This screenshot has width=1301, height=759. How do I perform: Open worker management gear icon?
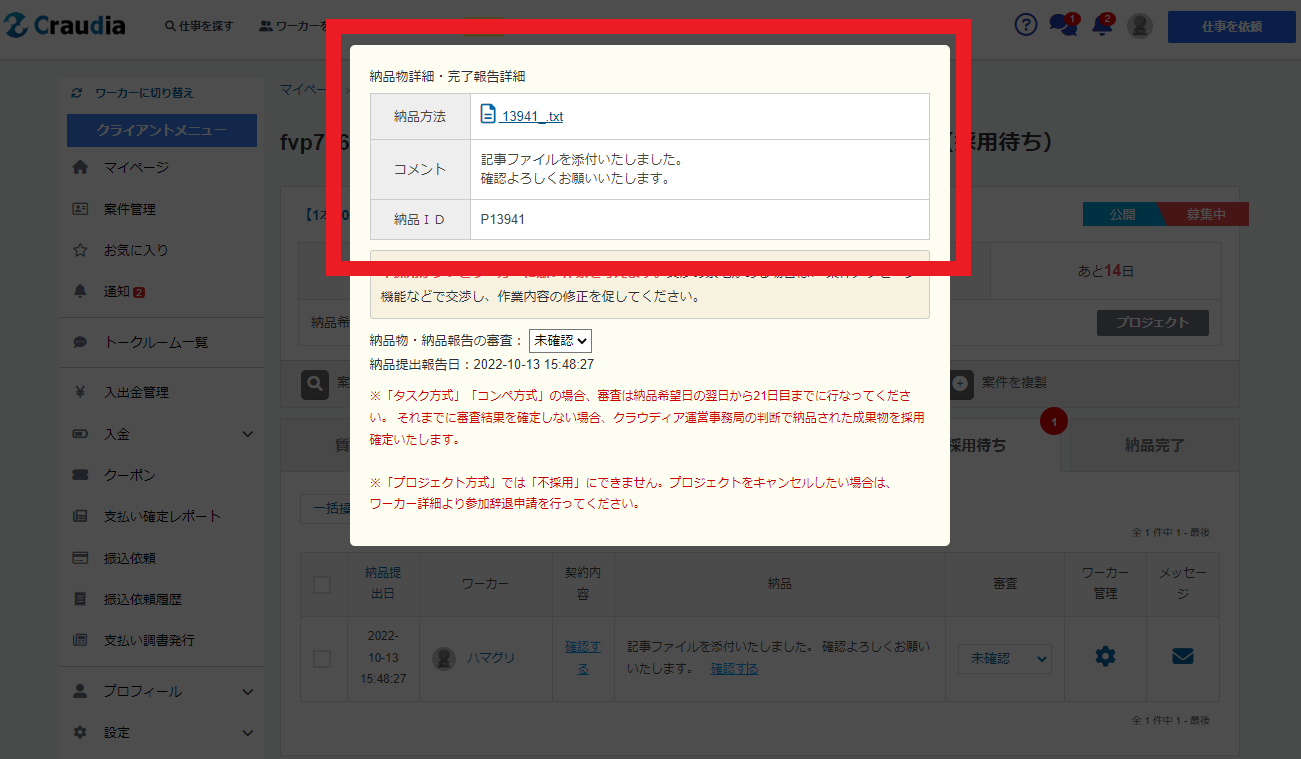[1105, 657]
